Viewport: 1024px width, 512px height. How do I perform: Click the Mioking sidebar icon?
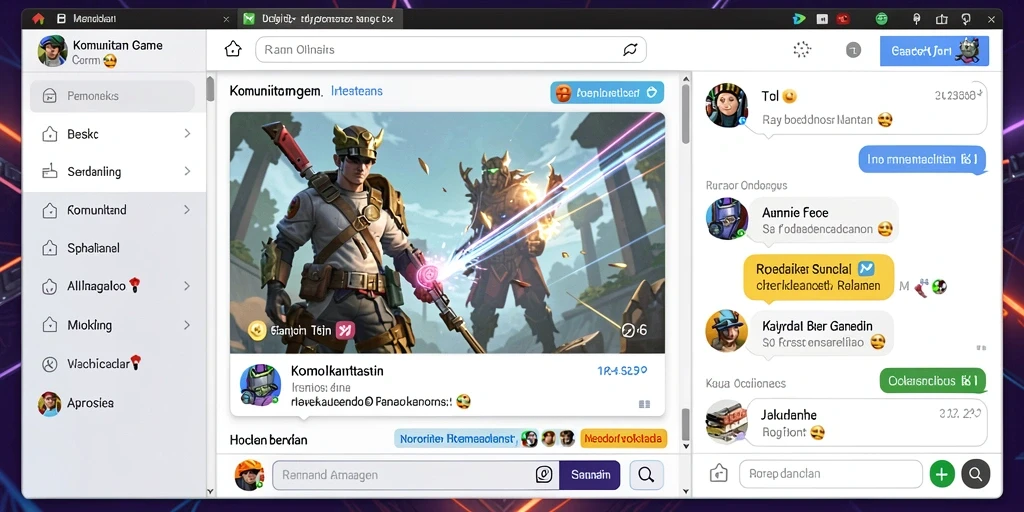(50, 325)
